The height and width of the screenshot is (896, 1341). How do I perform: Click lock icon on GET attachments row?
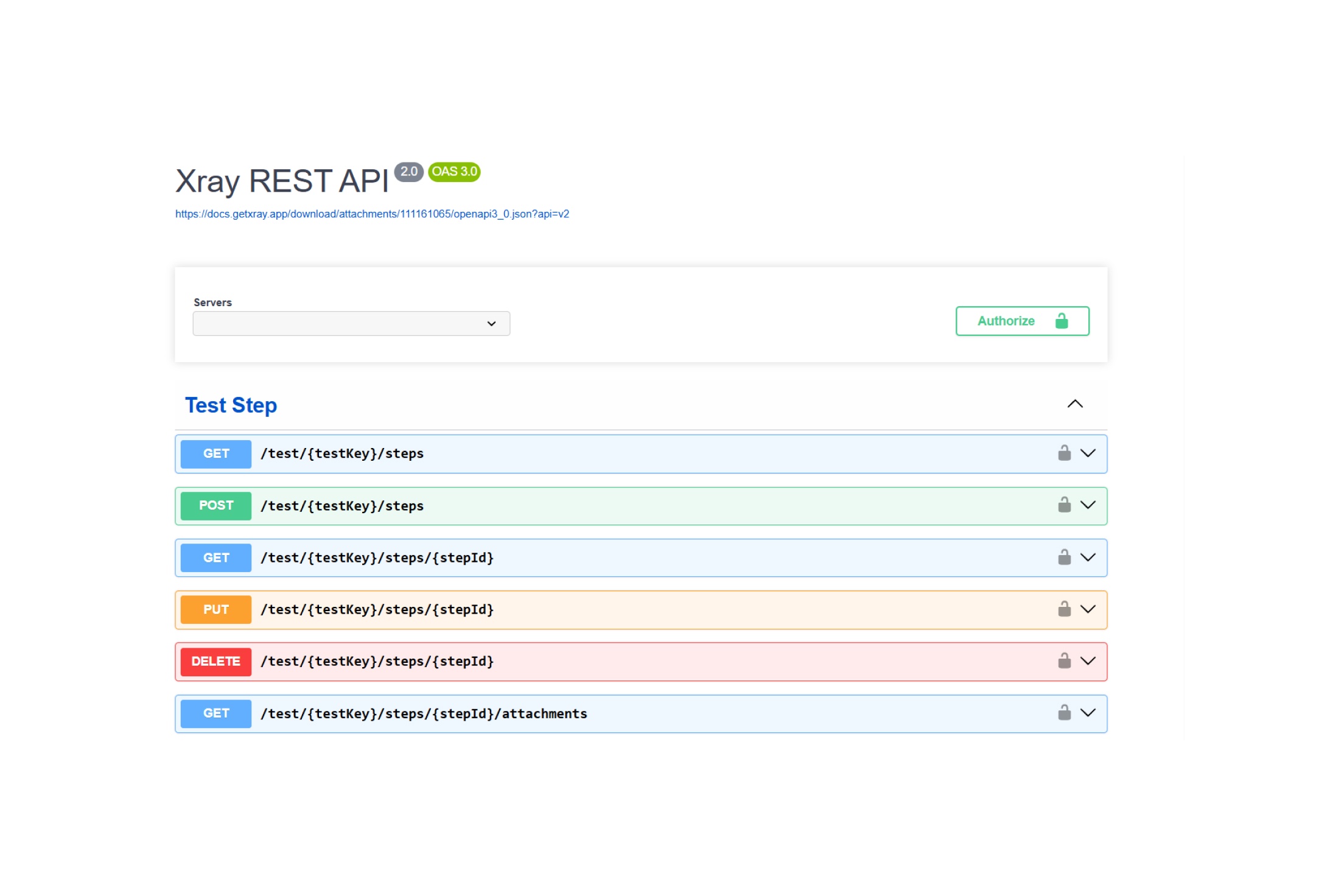(1064, 712)
